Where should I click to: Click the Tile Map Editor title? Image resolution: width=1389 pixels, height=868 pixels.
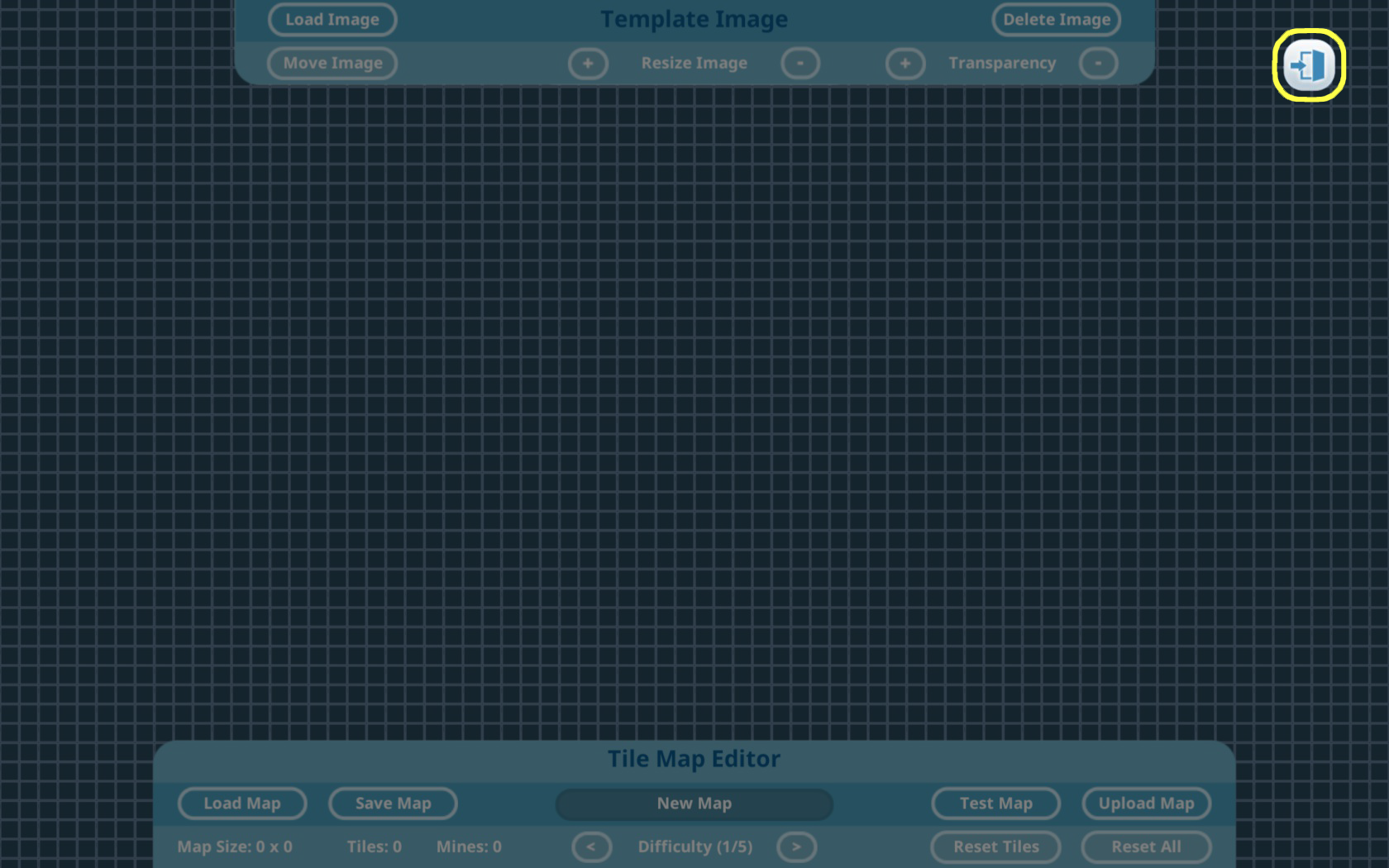[x=694, y=759]
